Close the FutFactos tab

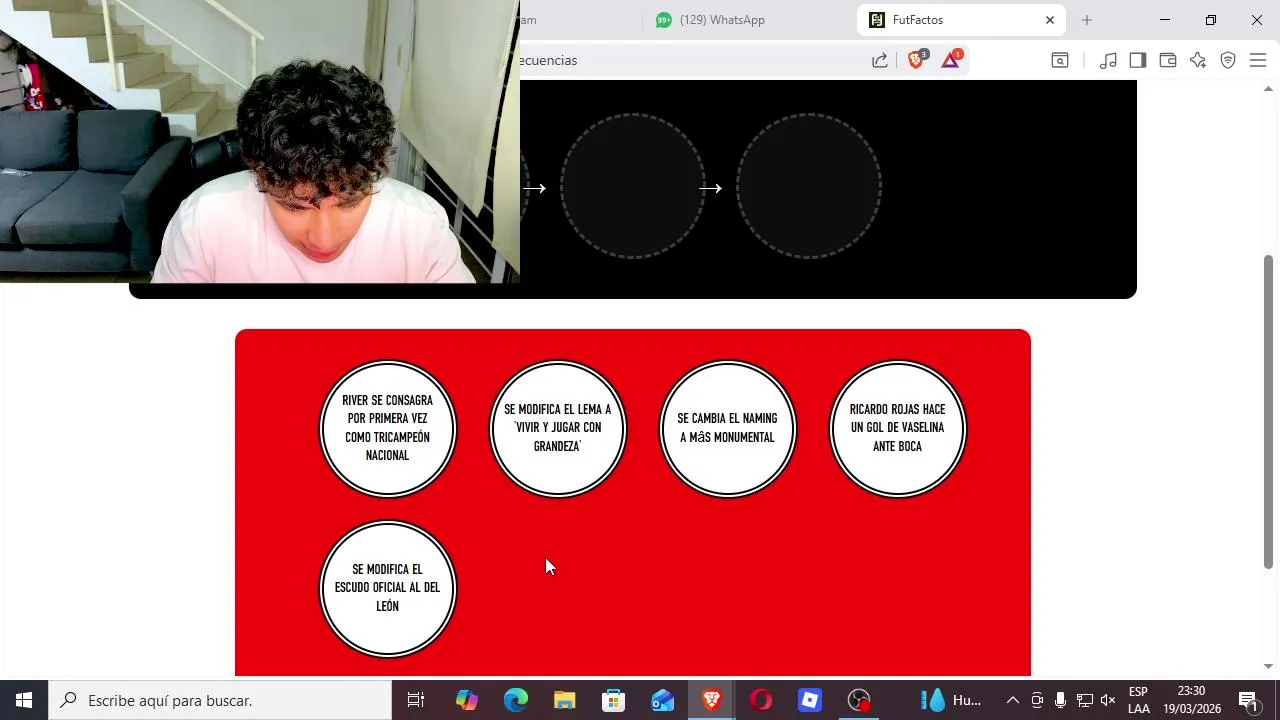click(1050, 20)
